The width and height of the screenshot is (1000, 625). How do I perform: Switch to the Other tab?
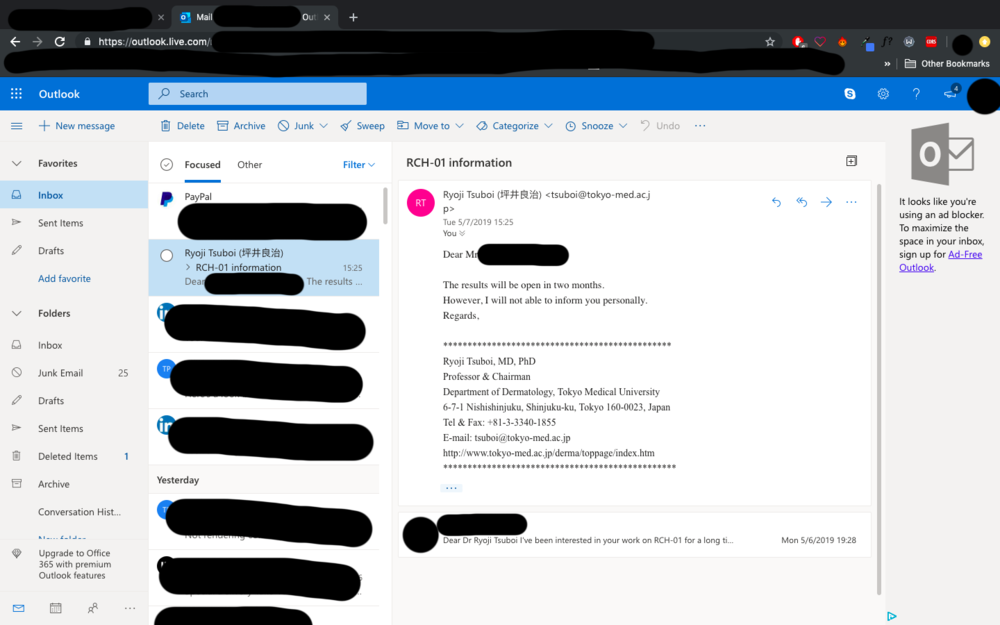tap(249, 165)
